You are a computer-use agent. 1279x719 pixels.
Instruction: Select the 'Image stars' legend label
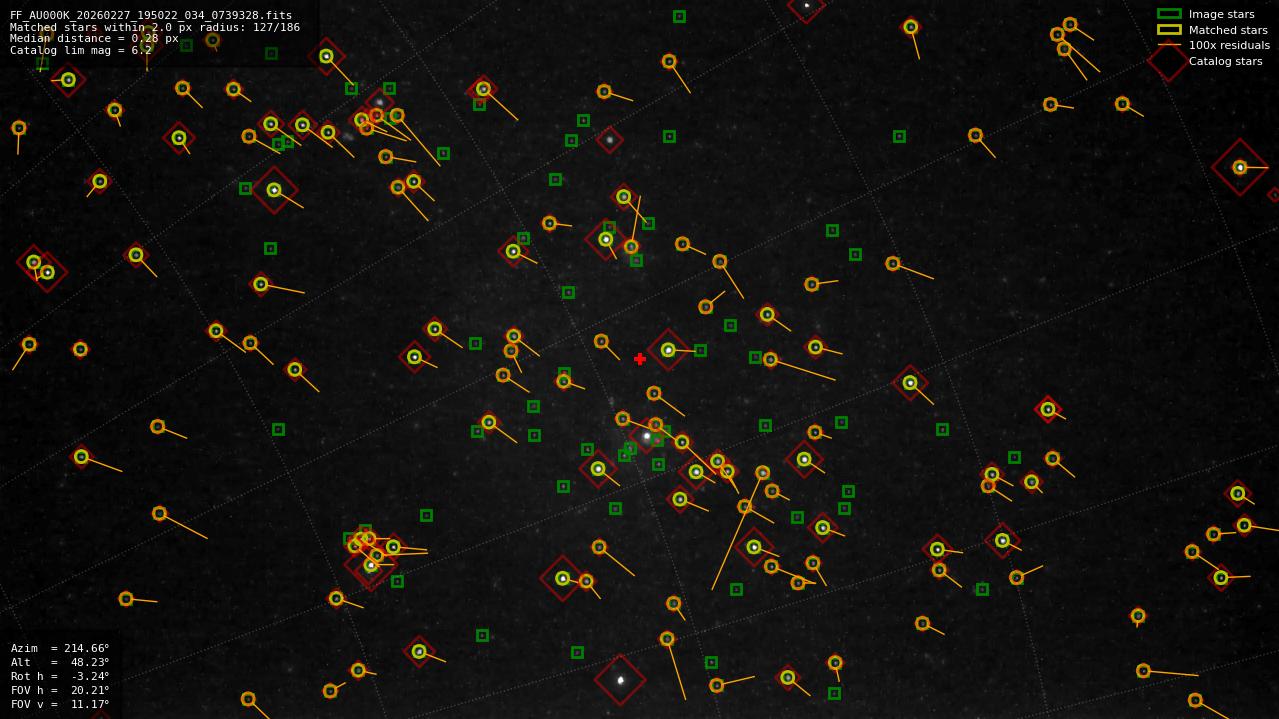pos(1221,14)
